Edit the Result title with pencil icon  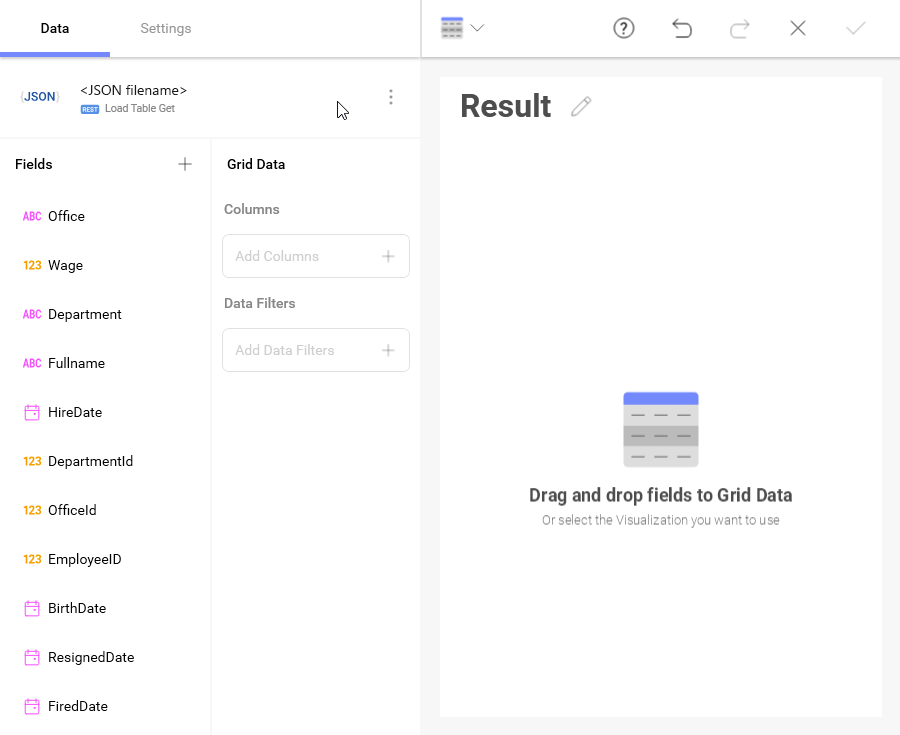tap(581, 107)
